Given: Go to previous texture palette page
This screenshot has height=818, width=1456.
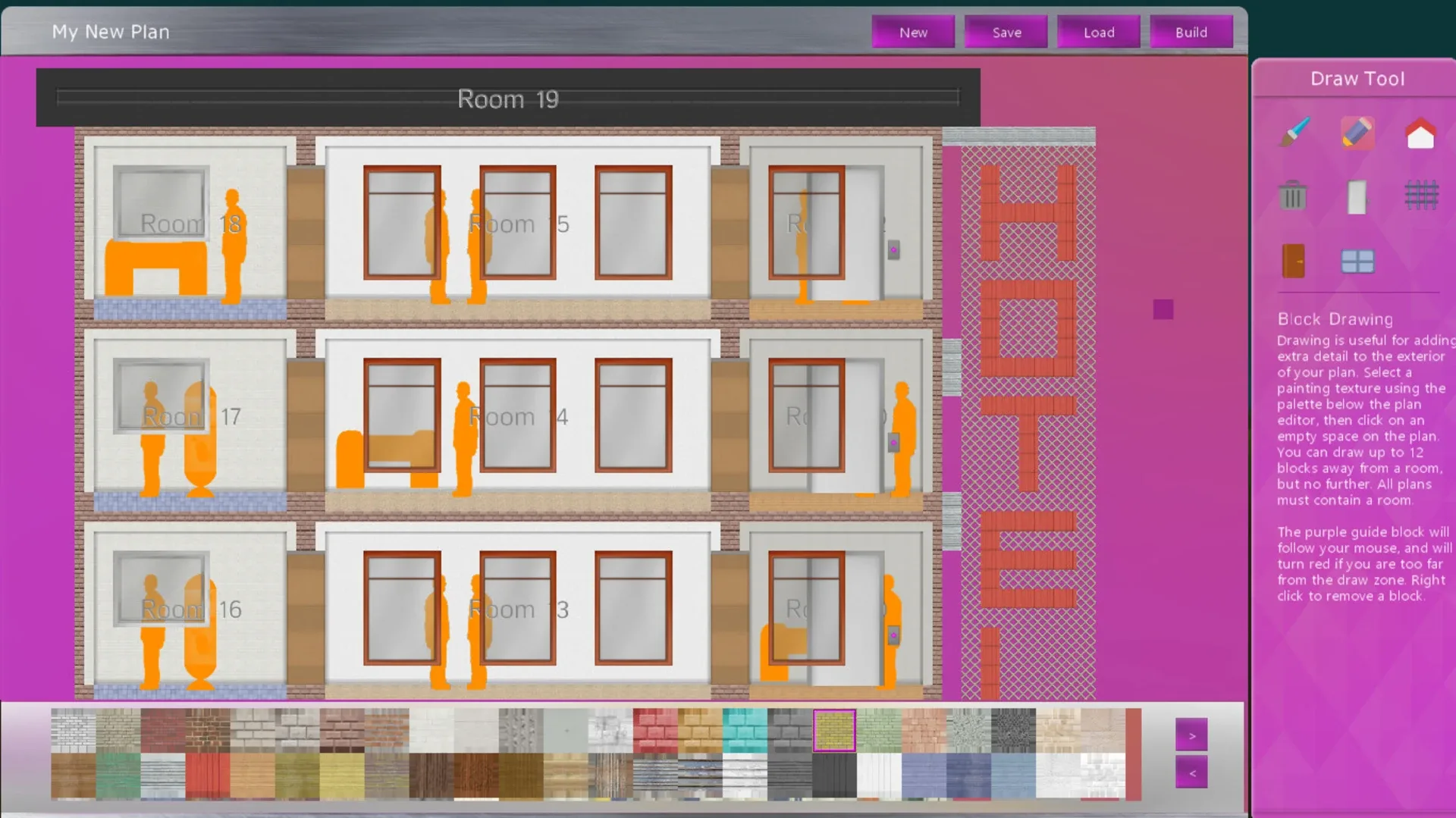Looking at the screenshot, I should (1191, 773).
